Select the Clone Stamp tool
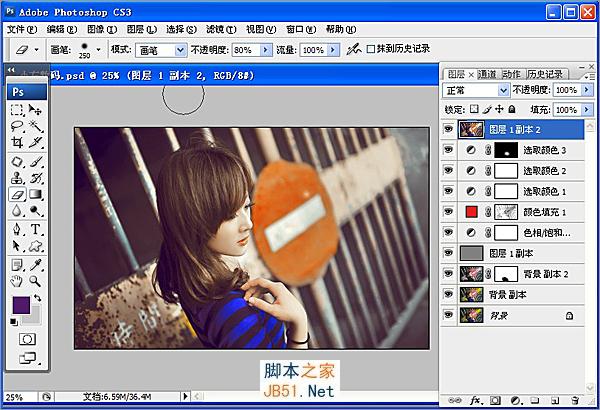The image size is (600, 410). (17, 178)
